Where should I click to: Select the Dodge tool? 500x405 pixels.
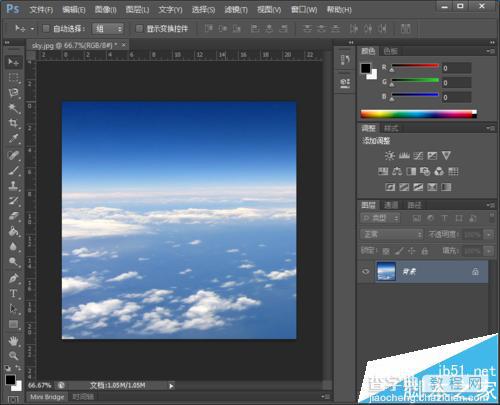tap(14, 261)
